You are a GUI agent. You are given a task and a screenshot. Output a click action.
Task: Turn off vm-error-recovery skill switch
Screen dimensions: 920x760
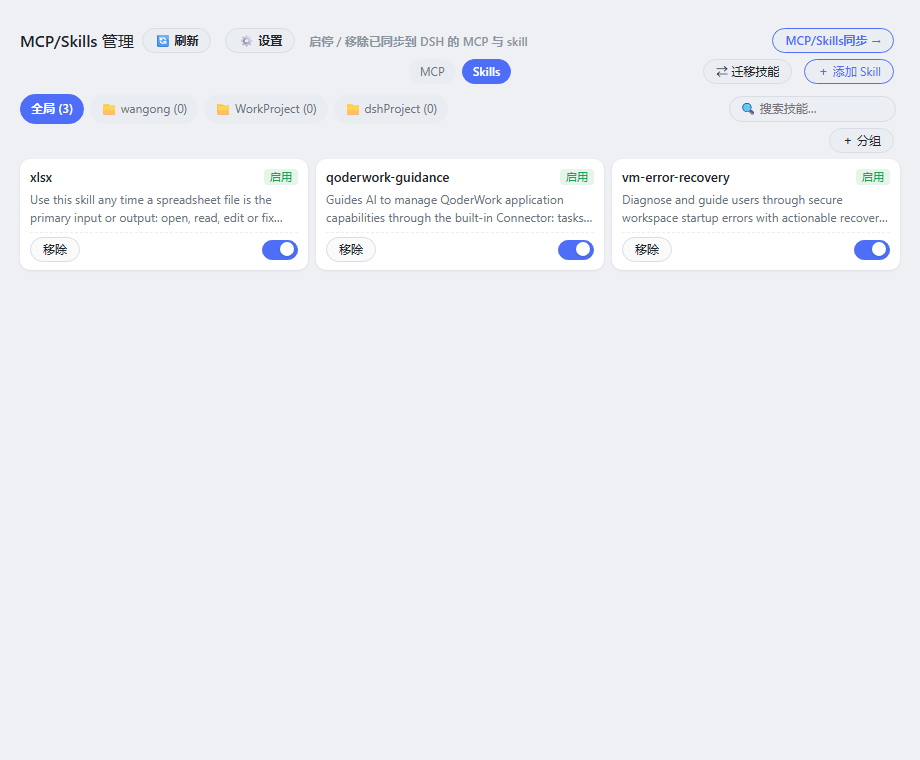[872, 249]
